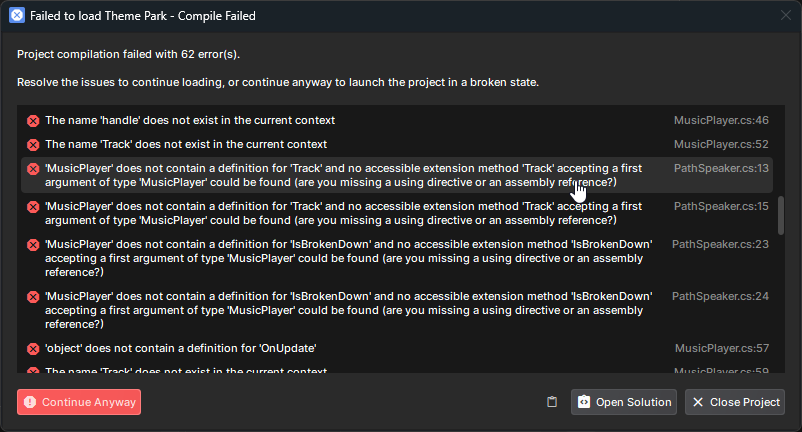Open the PathSpeaker.cs:23 file reference
This screenshot has height=432, width=802.
click(720, 244)
